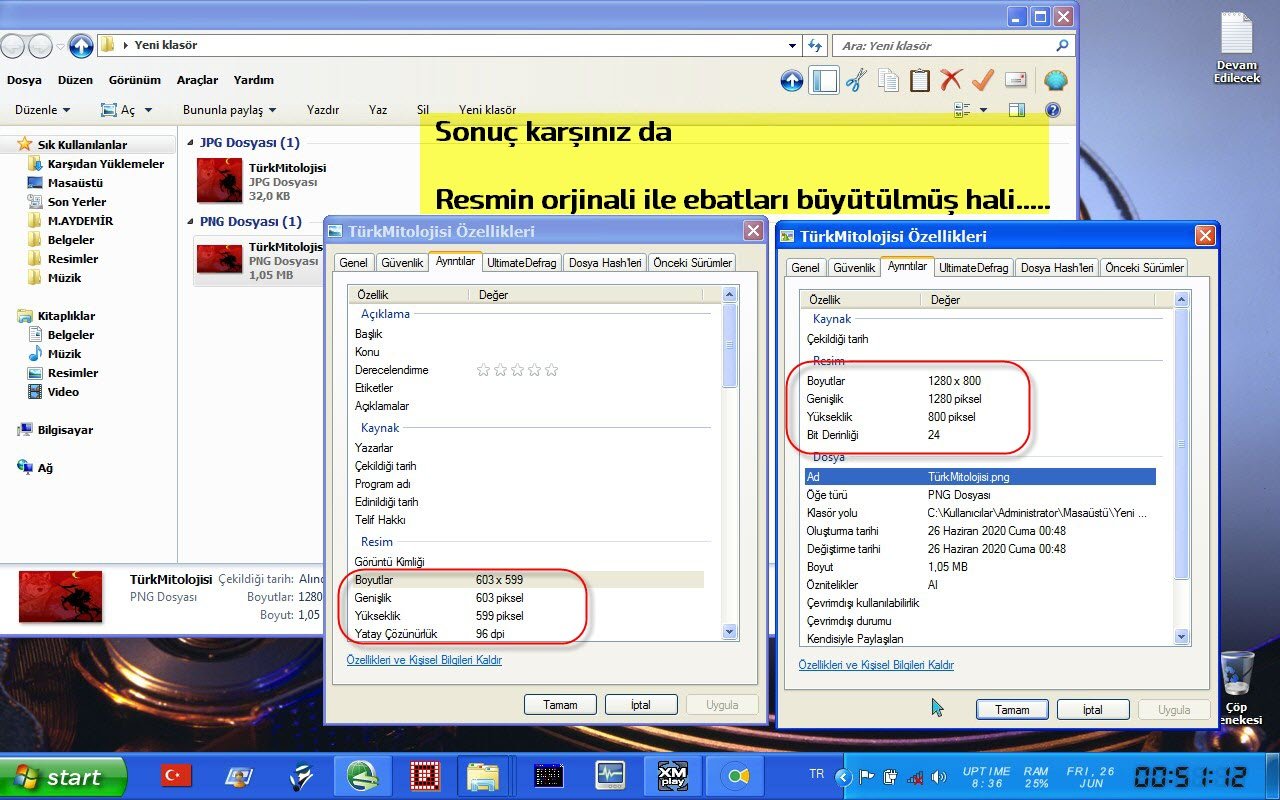Image resolution: width=1280 pixels, height=800 pixels.
Task: Click scroll-down arrow in left dialog's details list
Action: 729,632
